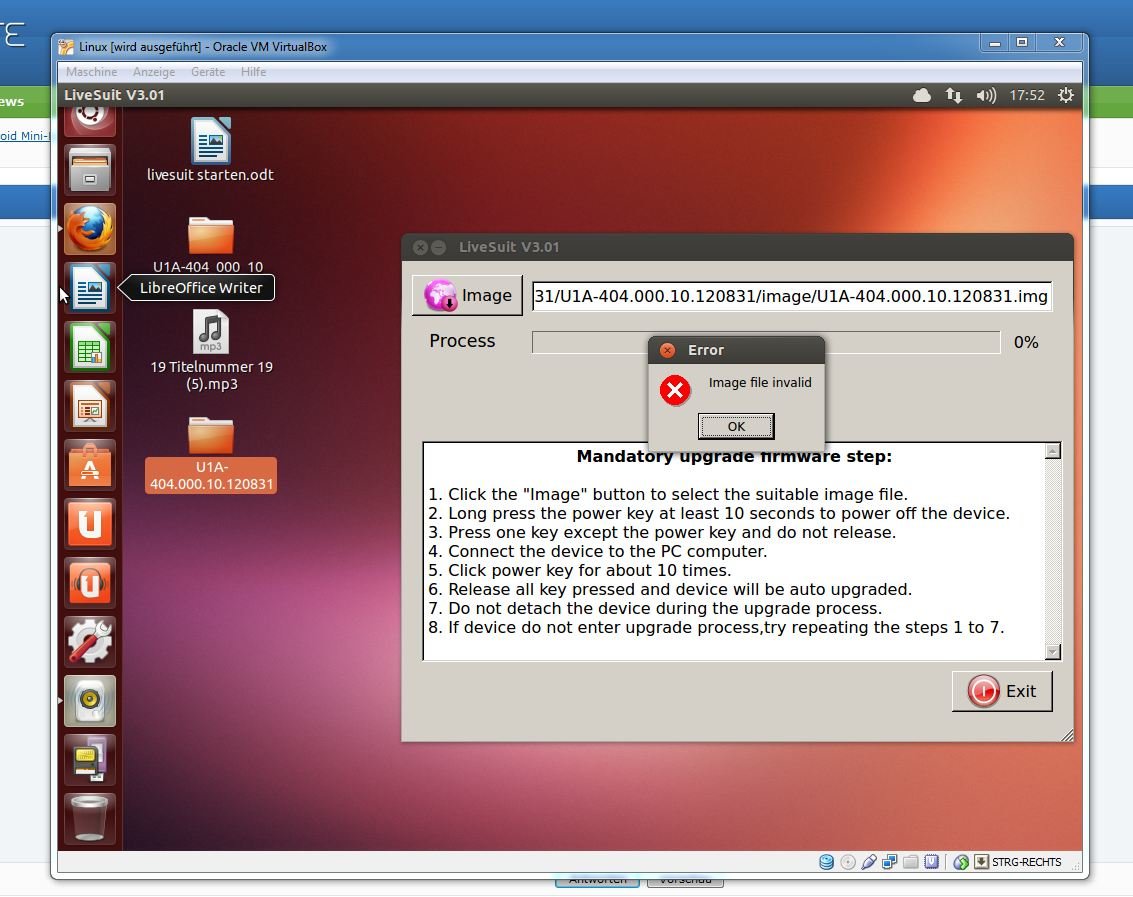Open Ubuntu One Music headphones icon
Screen dimensions: 1133x897
point(90,583)
